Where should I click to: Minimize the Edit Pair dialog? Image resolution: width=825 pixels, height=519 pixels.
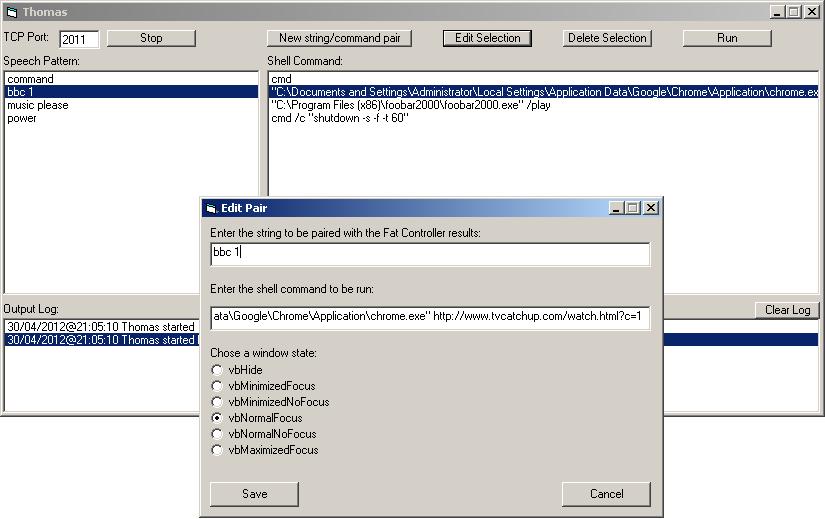coord(616,208)
